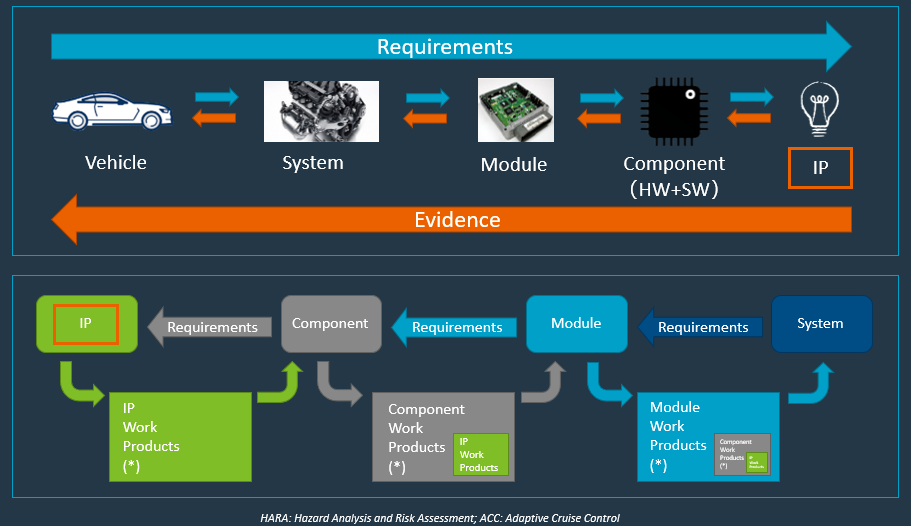
Task: Select the dark blue System block
Action: tap(821, 324)
